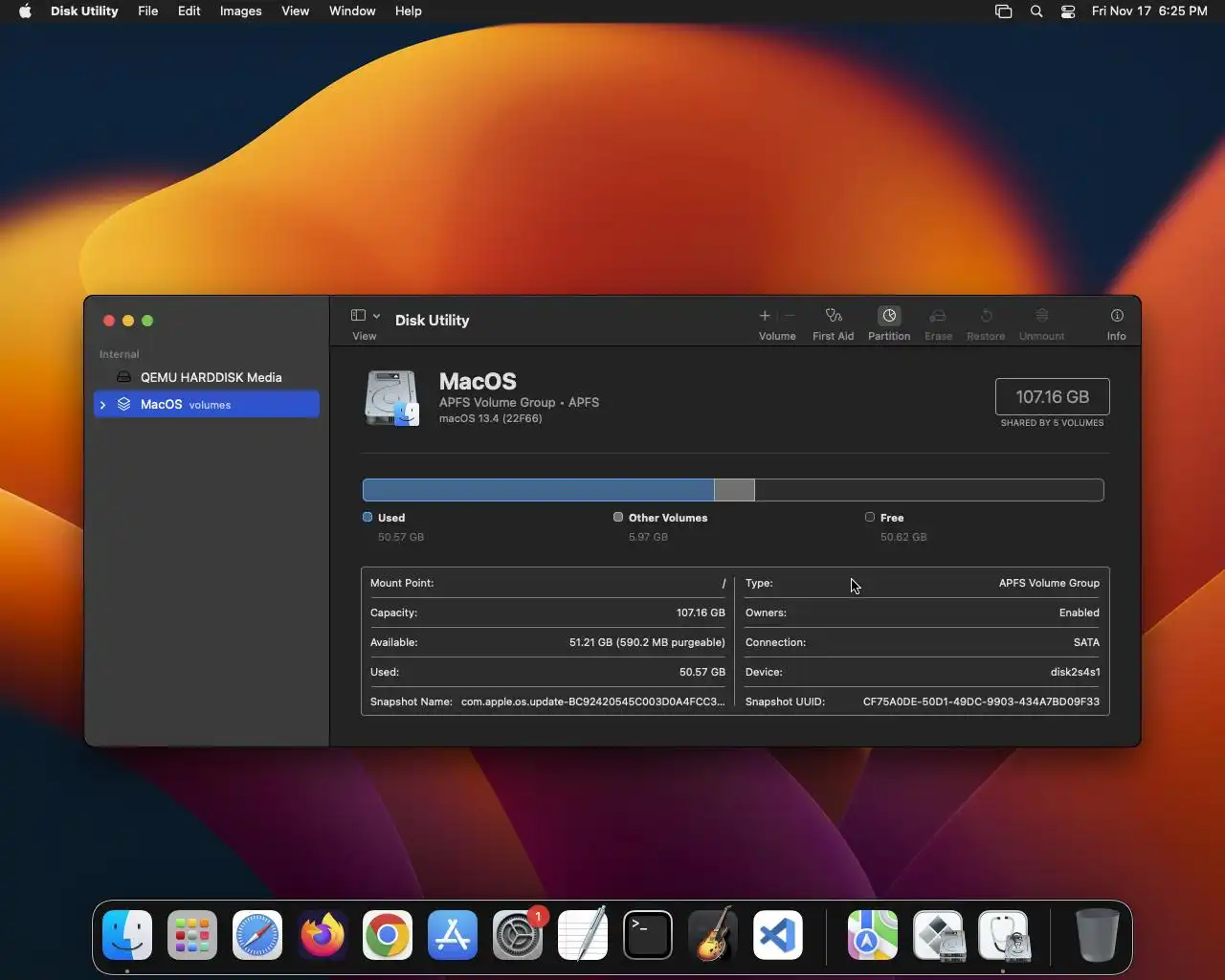1225x980 pixels.
Task: Click the gray Other Volumes bar segment
Action: pyautogui.click(x=735, y=490)
